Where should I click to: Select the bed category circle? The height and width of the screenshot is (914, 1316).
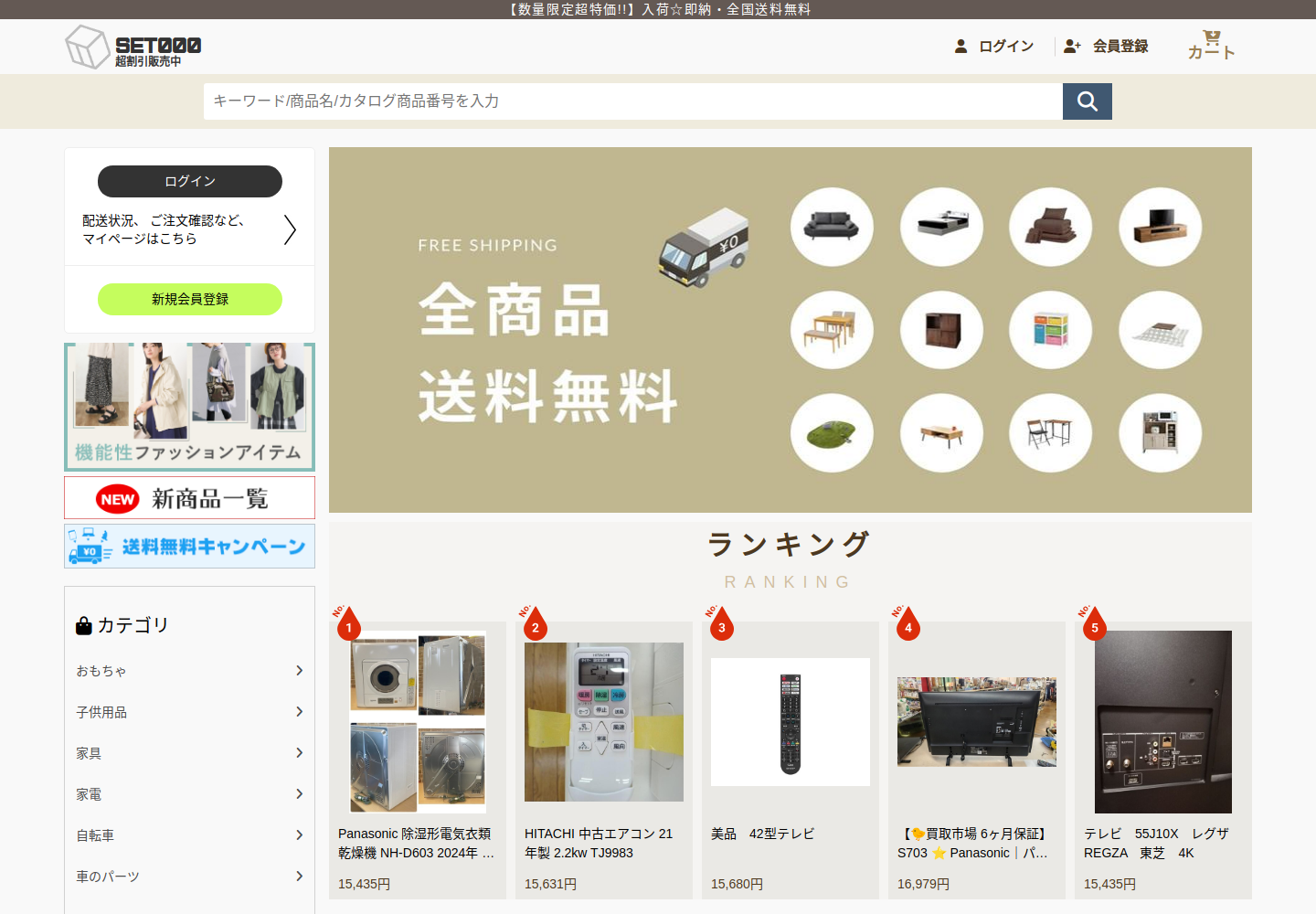[x=941, y=227]
